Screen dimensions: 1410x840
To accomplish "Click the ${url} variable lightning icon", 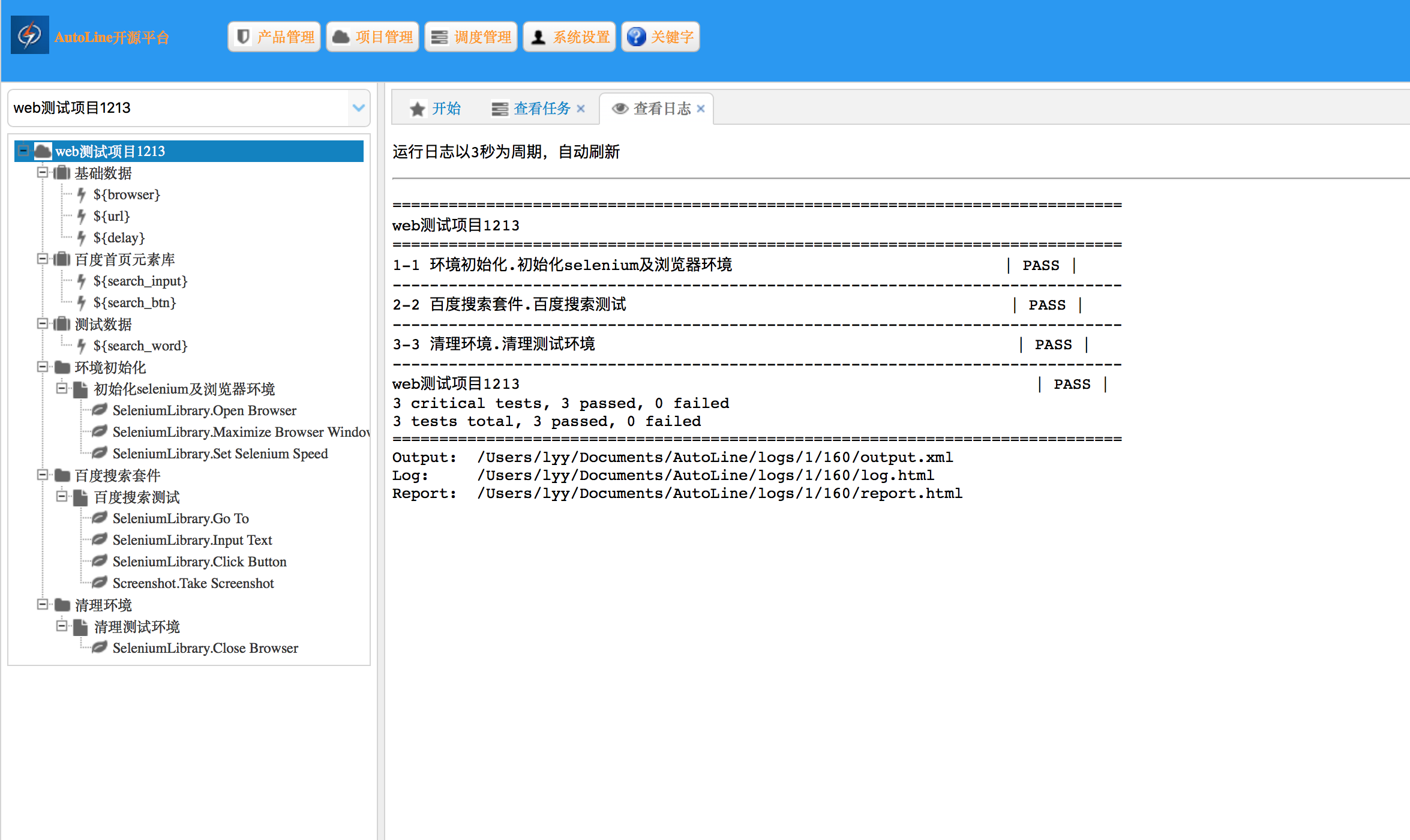I will (x=82, y=216).
